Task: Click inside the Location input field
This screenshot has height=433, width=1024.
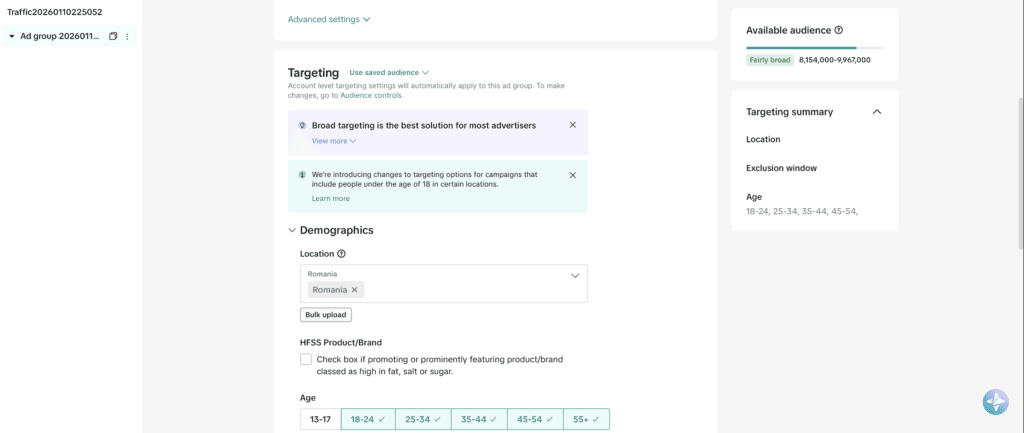Action: [x=443, y=283]
